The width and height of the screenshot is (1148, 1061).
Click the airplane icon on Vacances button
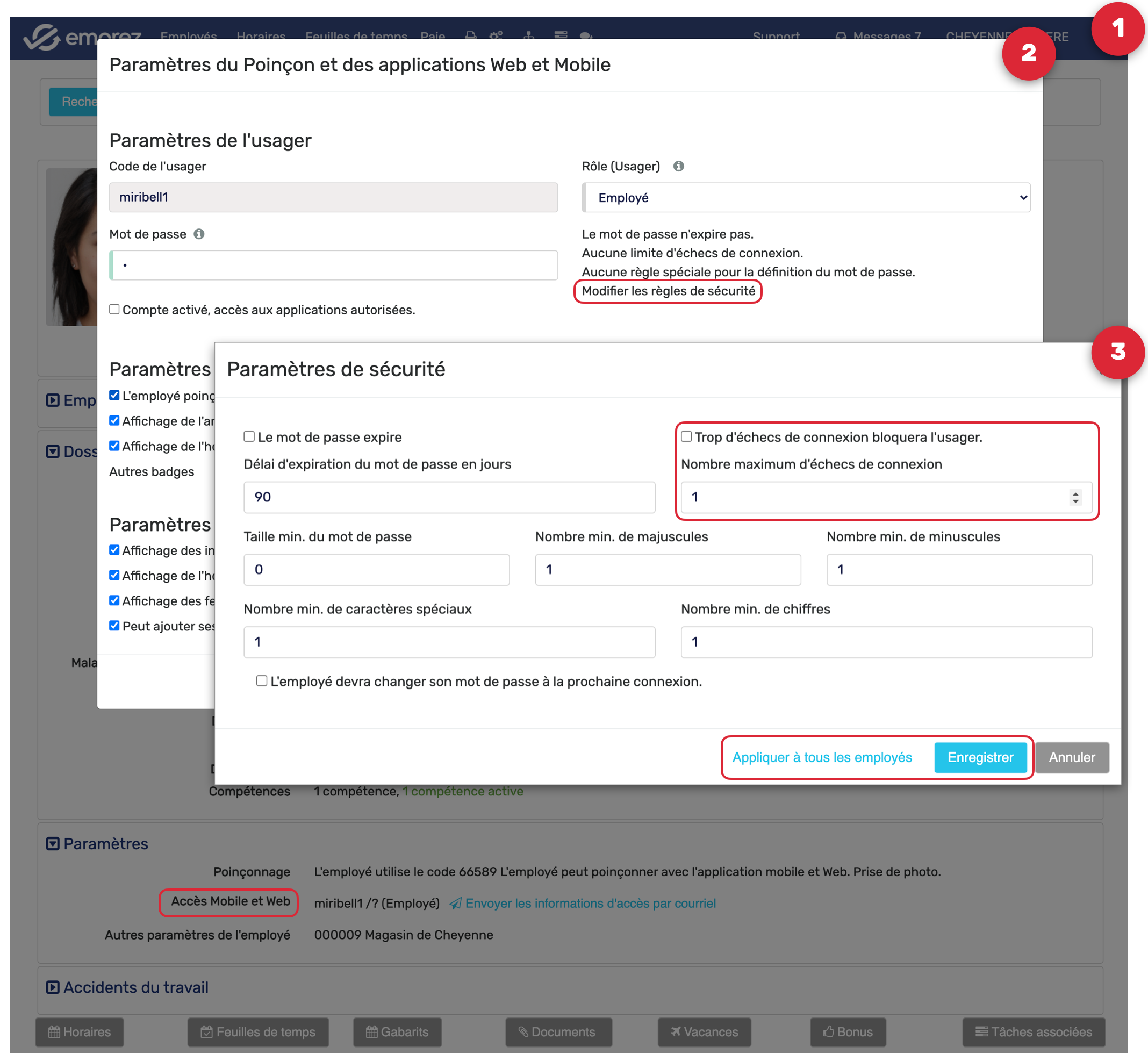[676, 1033]
